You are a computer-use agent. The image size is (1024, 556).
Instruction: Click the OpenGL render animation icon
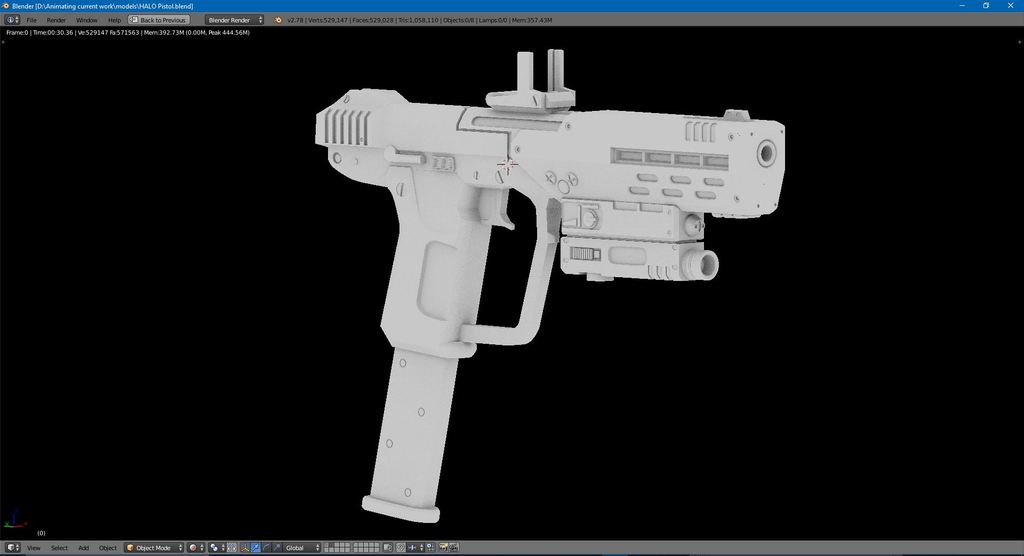(x=454, y=548)
